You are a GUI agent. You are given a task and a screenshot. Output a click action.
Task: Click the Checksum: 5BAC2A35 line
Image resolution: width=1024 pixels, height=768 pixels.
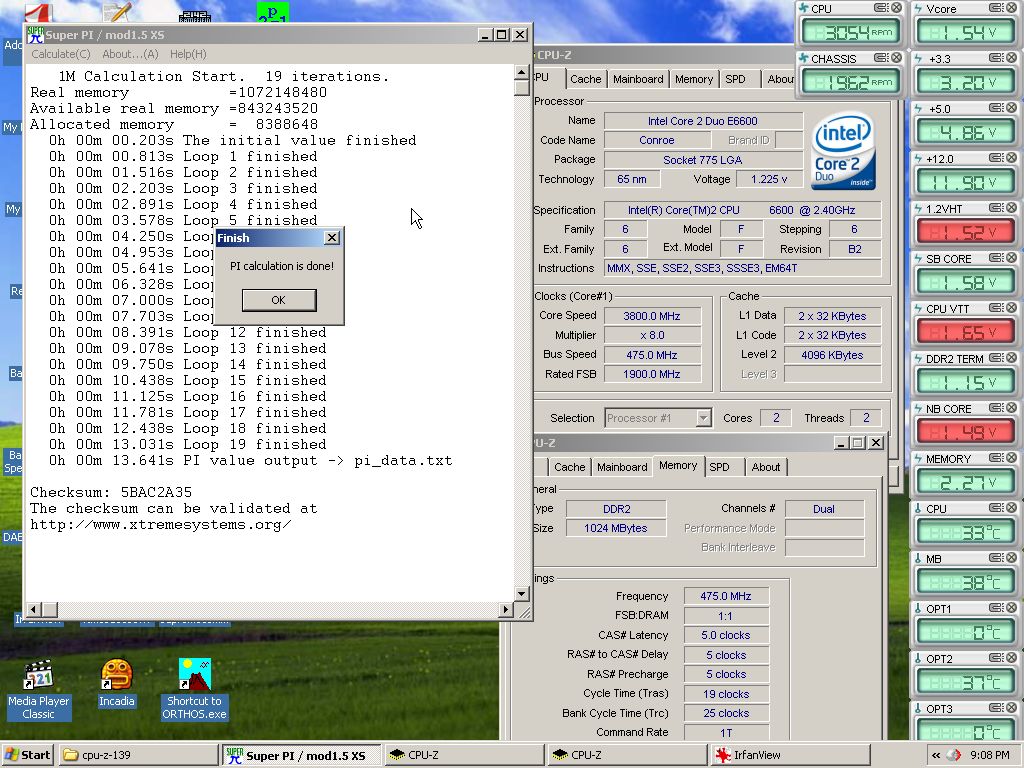pyautogui.click(x=111, y=492)
